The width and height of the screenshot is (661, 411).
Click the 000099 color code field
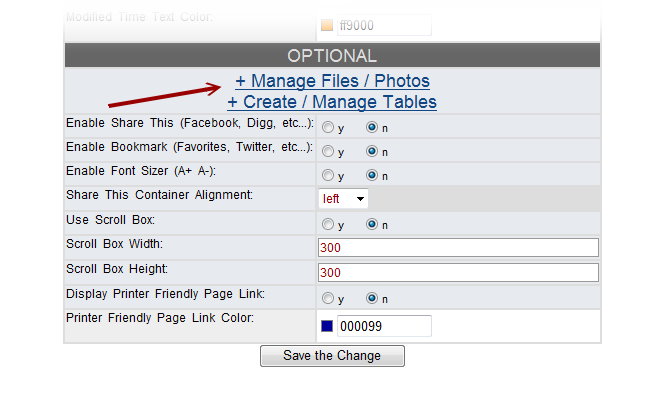click(x=384, y=326)
